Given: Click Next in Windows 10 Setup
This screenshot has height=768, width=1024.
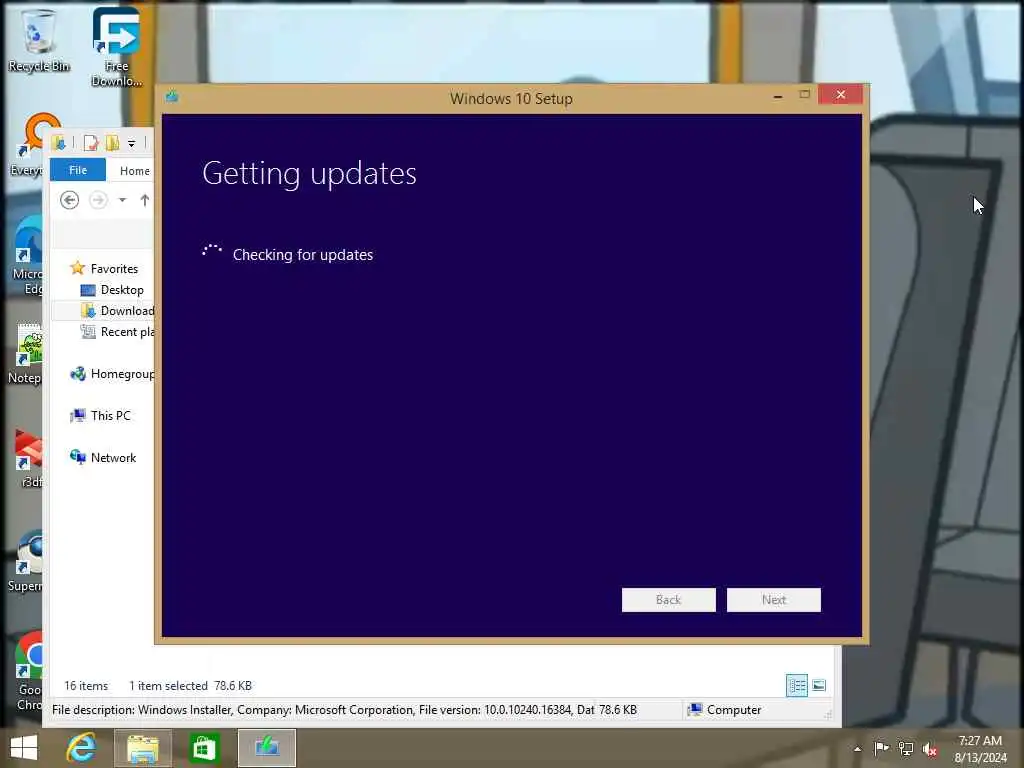Looking at the screenshot, I should 773,600.
